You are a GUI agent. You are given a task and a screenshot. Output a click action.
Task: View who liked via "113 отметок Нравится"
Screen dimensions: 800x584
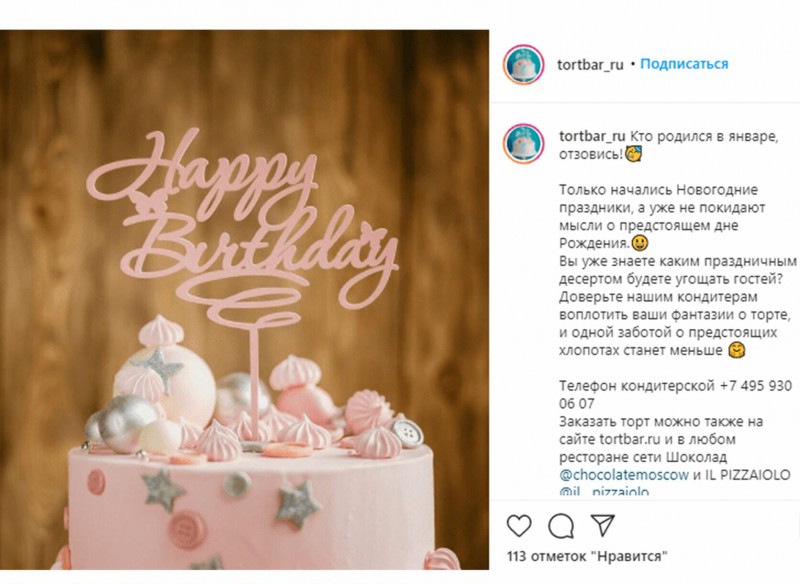pyautogui.click(x=586, y=556)
